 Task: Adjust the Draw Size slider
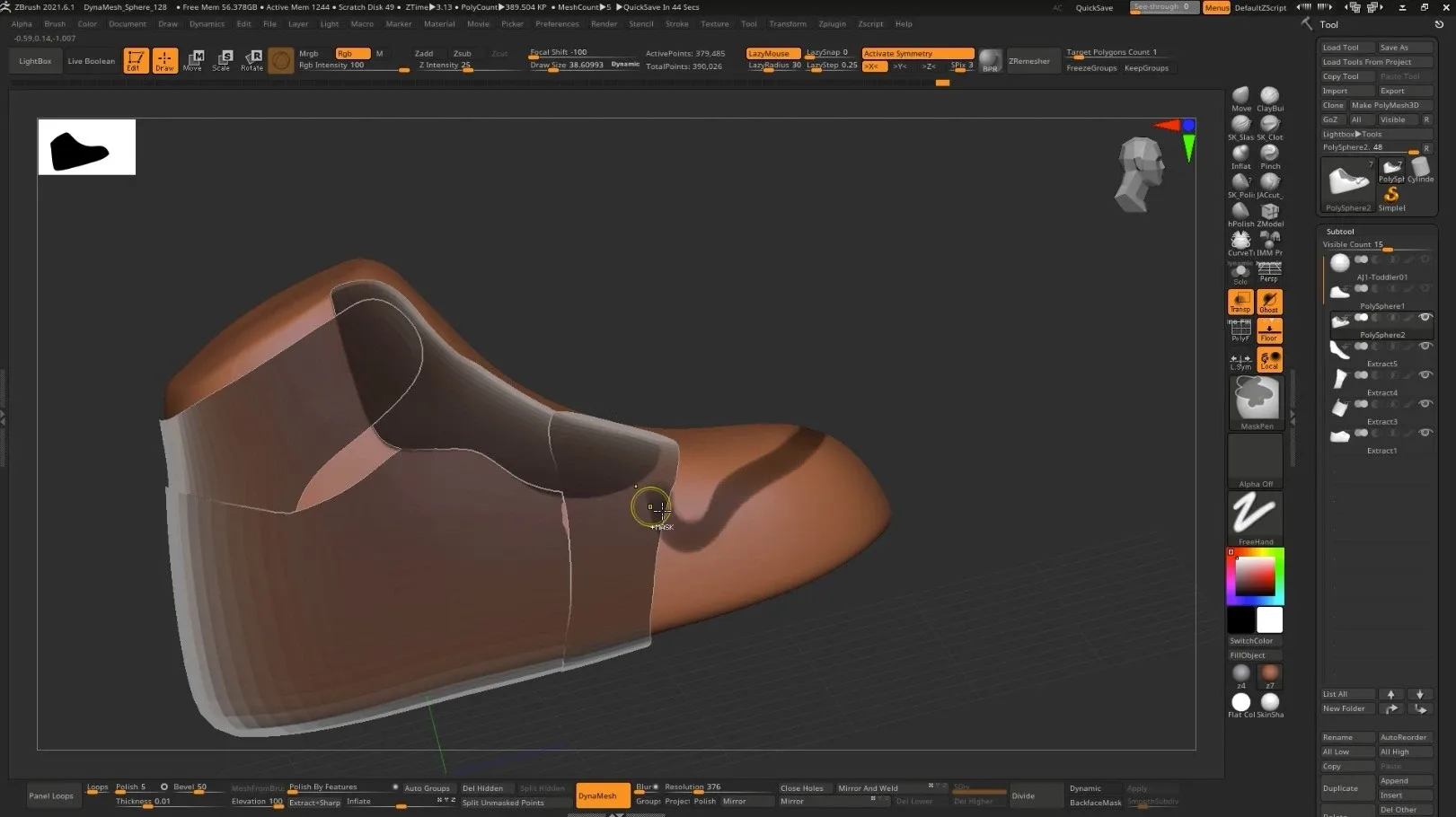[x=567, y=66]
